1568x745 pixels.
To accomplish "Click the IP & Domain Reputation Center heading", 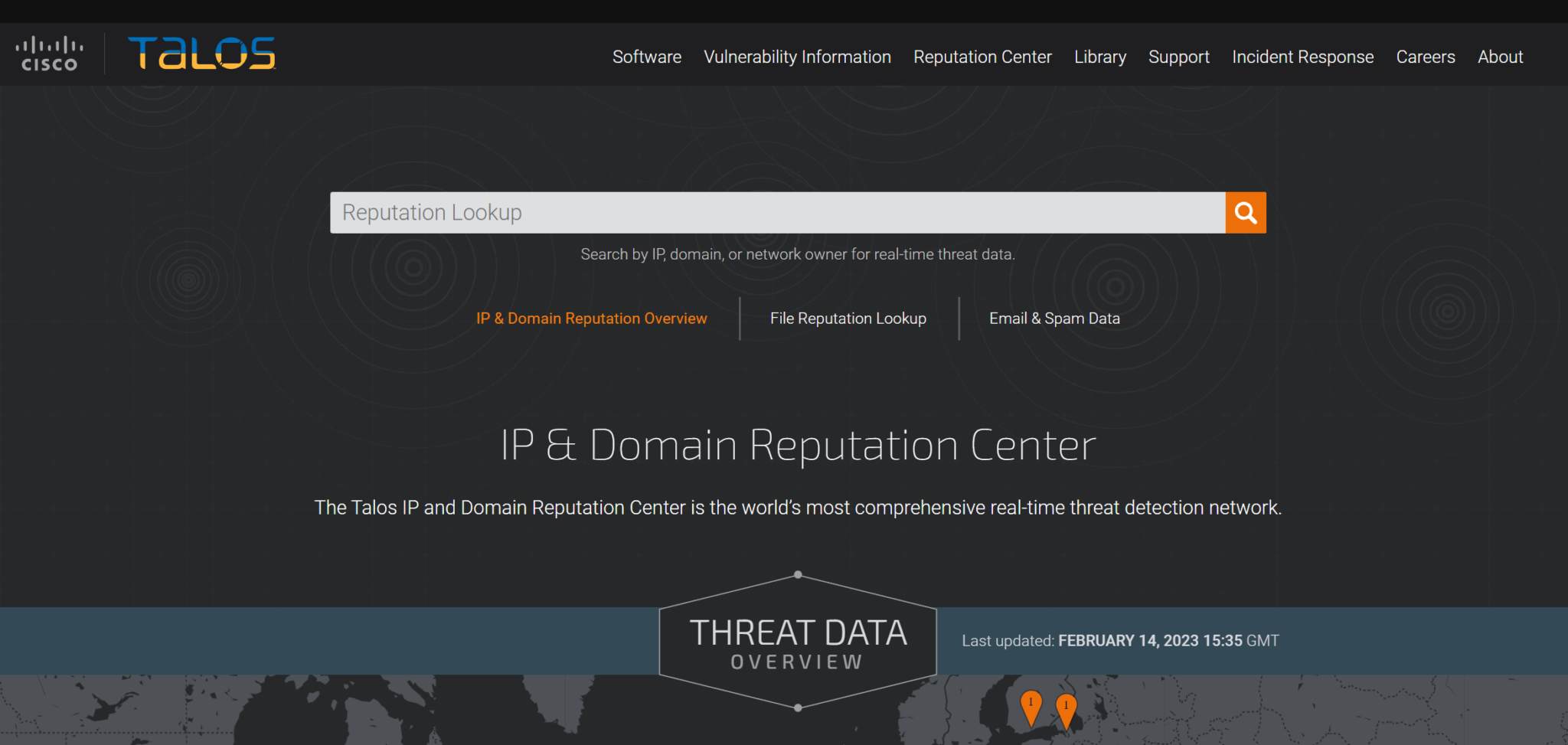I will point(798,446).
